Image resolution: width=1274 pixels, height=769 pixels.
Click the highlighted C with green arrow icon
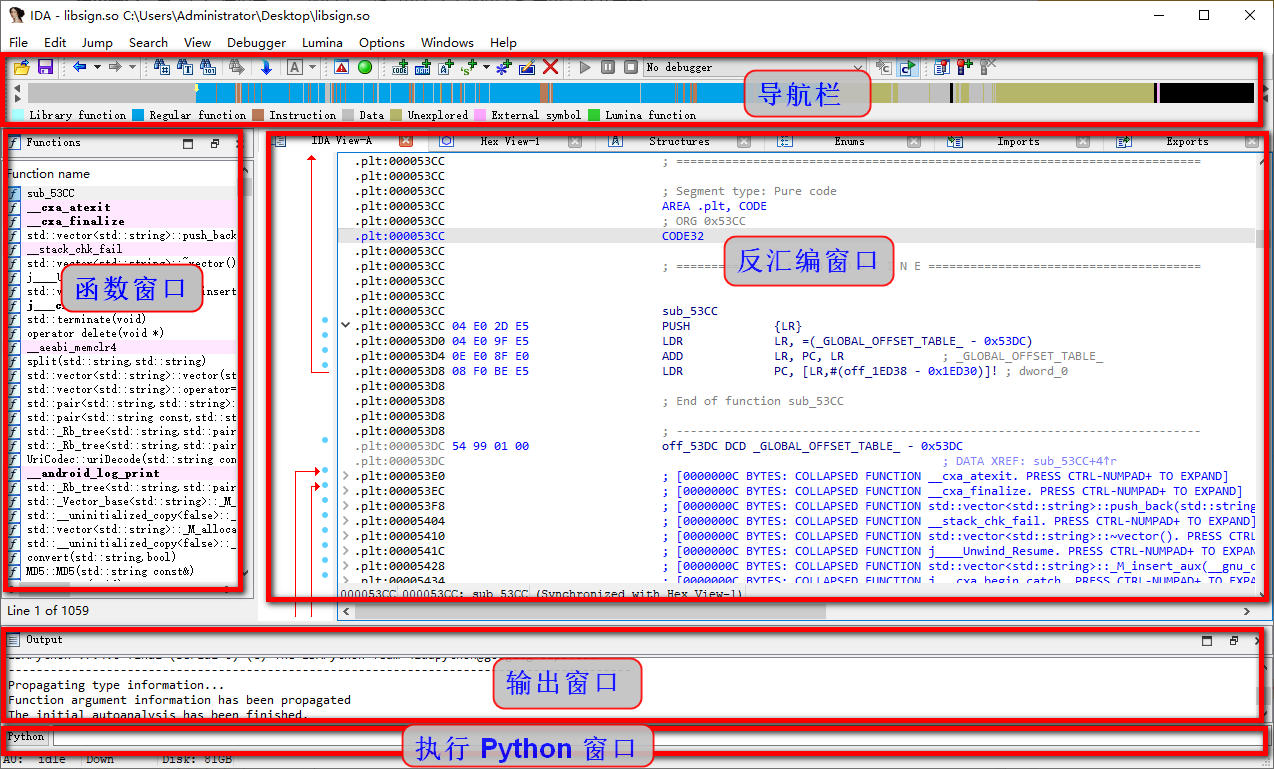pyautogui.click(x=908, y=67)
